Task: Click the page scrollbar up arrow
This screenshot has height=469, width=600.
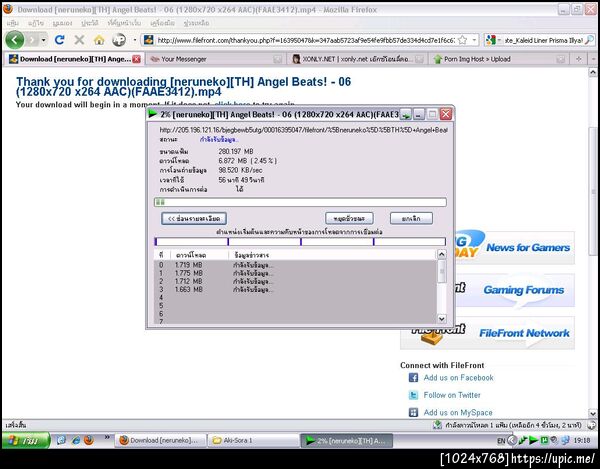Action: pyautogui.click(x=593, y=72)
